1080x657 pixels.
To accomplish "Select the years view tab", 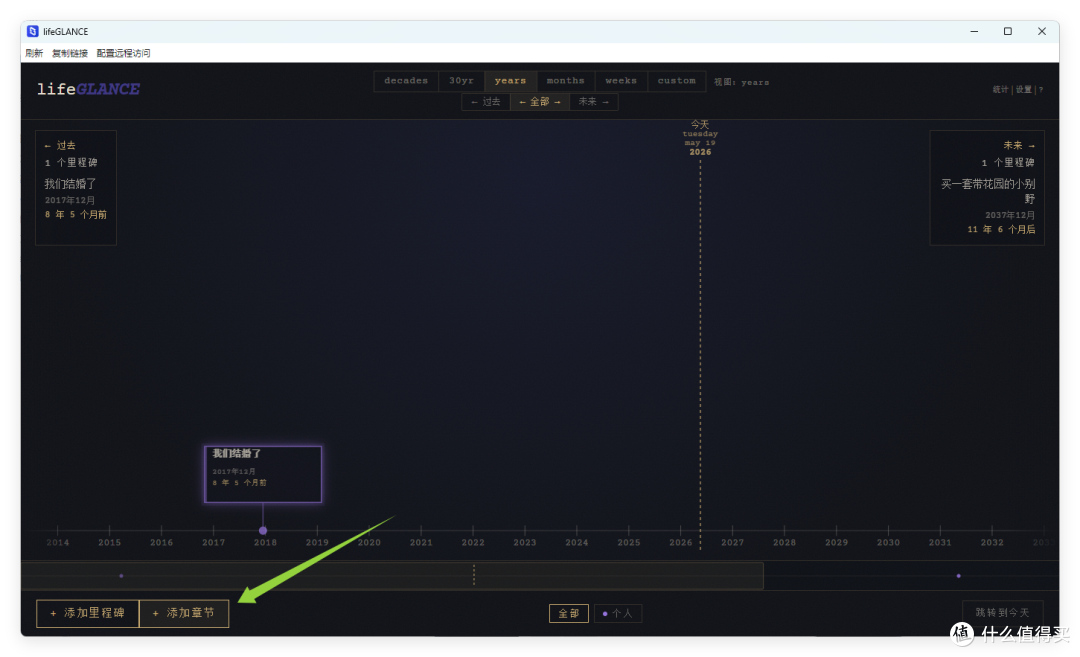I will pyautogui.click(x=510, y=81).
